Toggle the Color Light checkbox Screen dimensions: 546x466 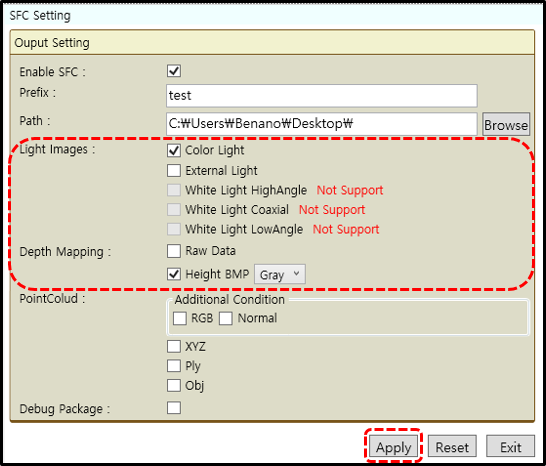pos(174,150)
